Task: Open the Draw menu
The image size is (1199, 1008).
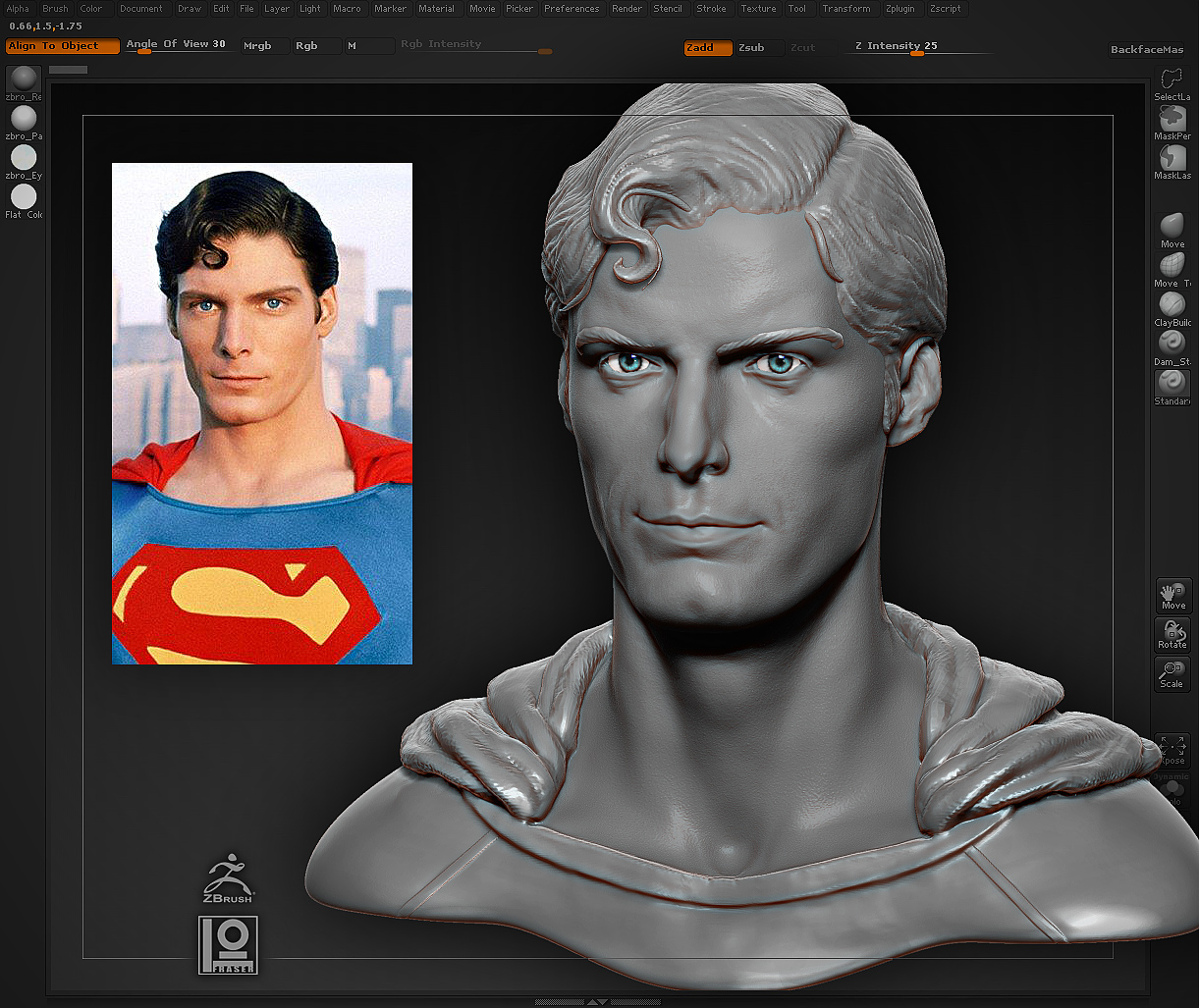Action: 190,9
